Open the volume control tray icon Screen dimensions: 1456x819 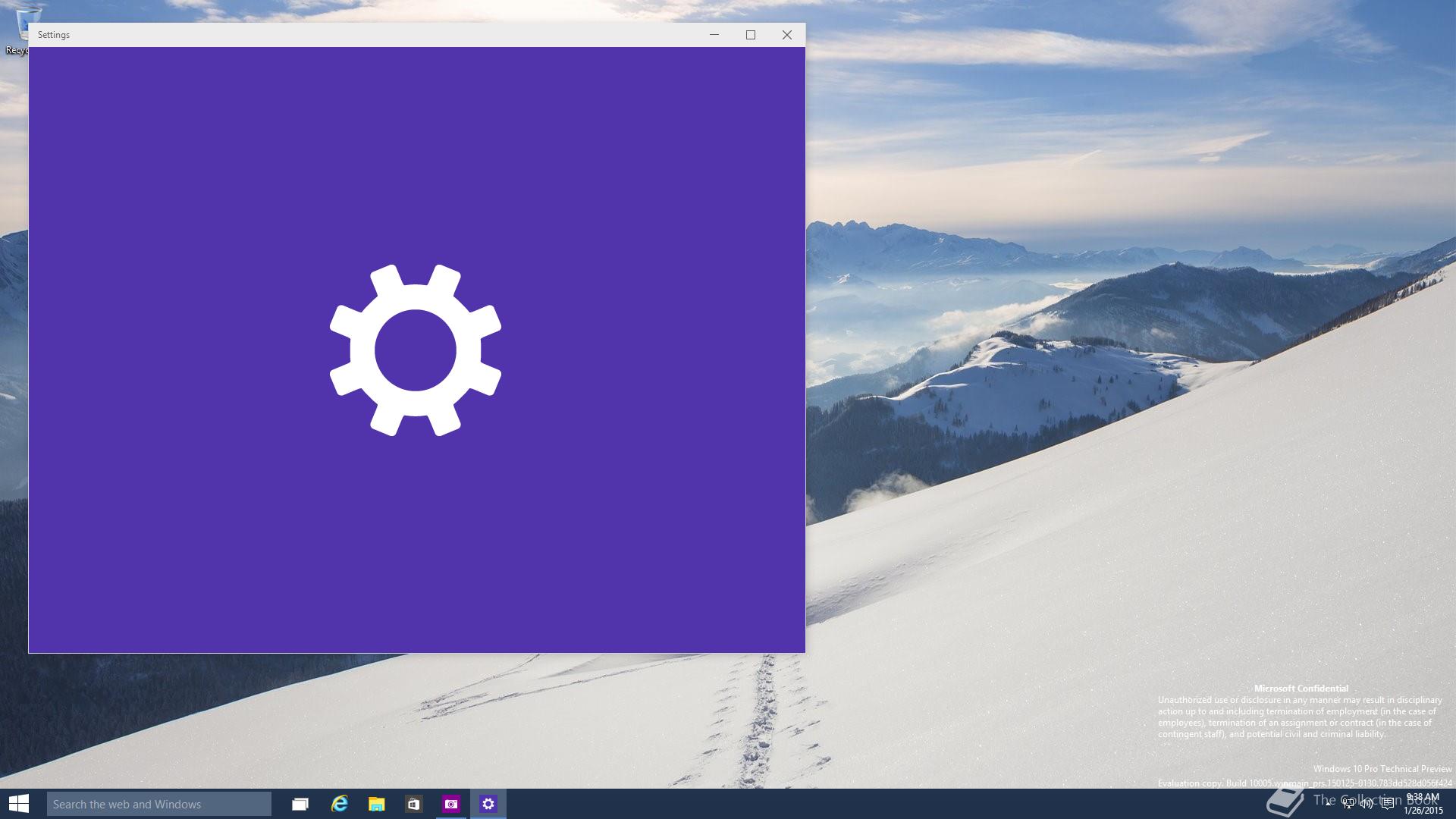pos(1367,804)
